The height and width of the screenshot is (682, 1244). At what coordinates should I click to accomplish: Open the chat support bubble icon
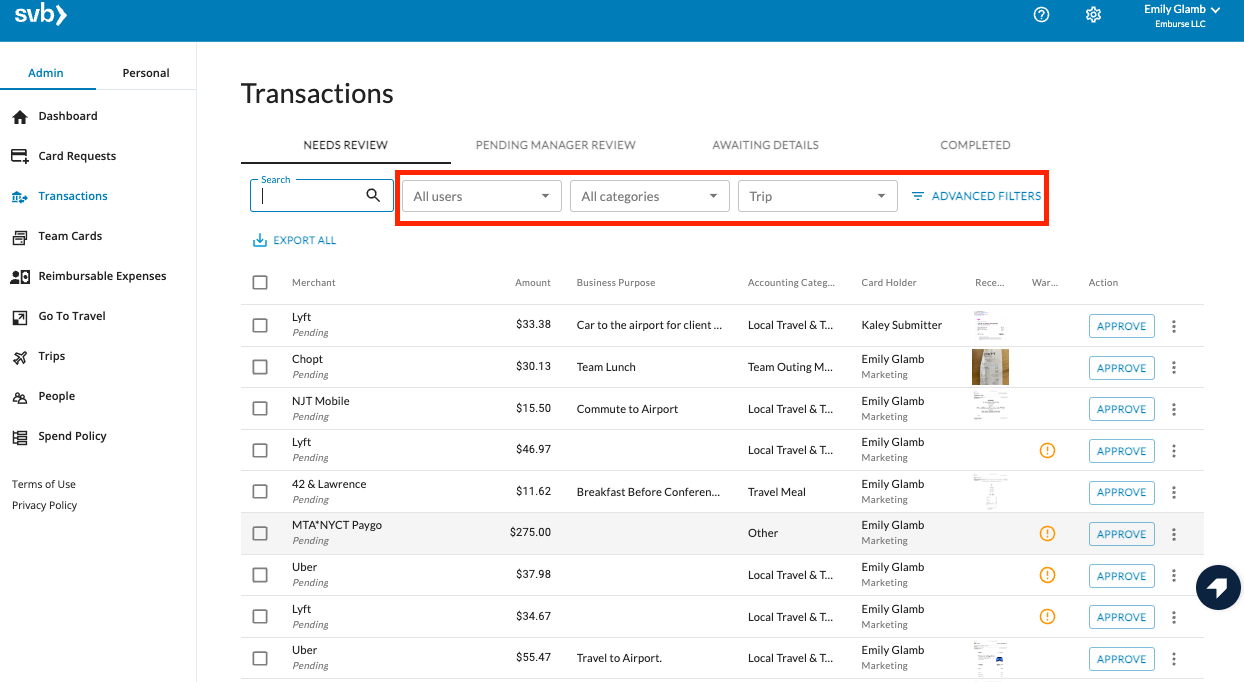tap(1218, 588)
